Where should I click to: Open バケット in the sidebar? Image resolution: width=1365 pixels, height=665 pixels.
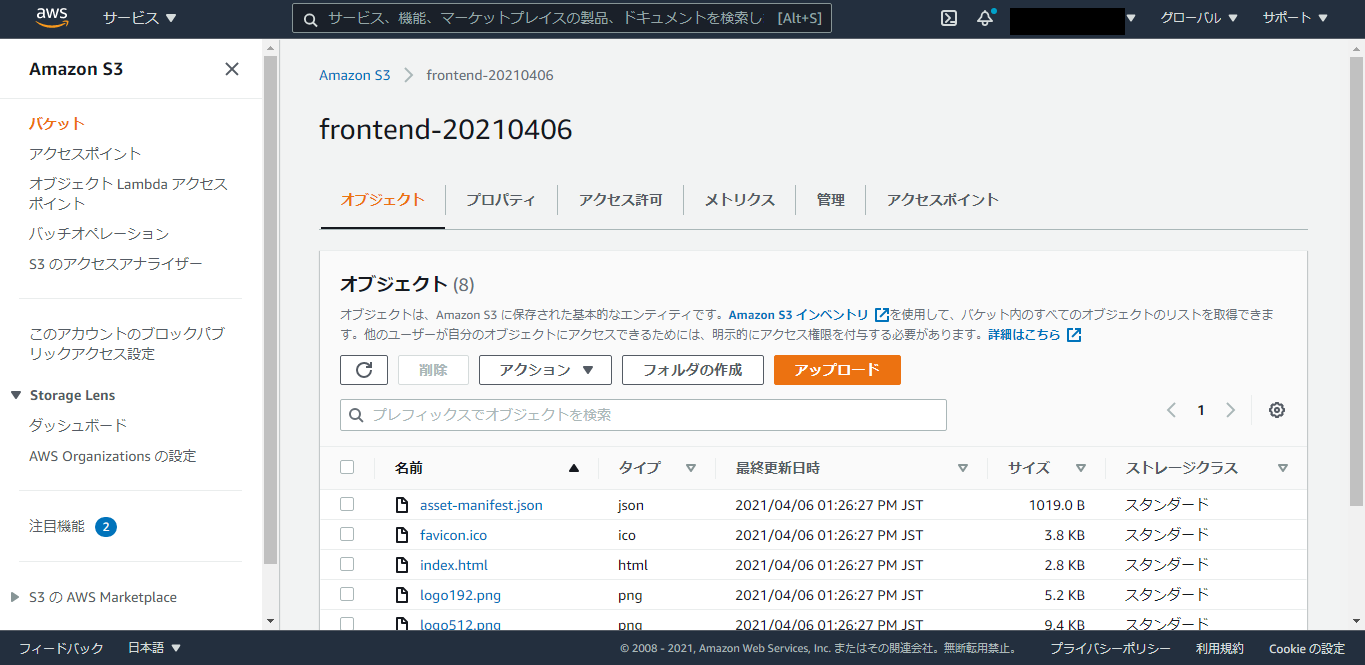pyautogui.click(x=57, y=124)
